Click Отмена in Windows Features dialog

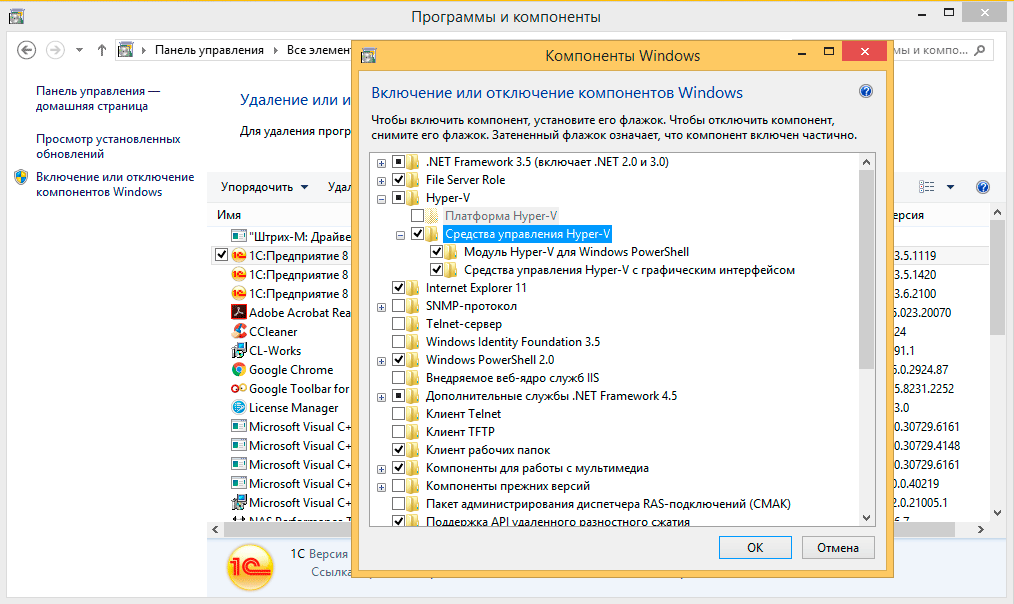pyautogui.click(x=838, y=548)
